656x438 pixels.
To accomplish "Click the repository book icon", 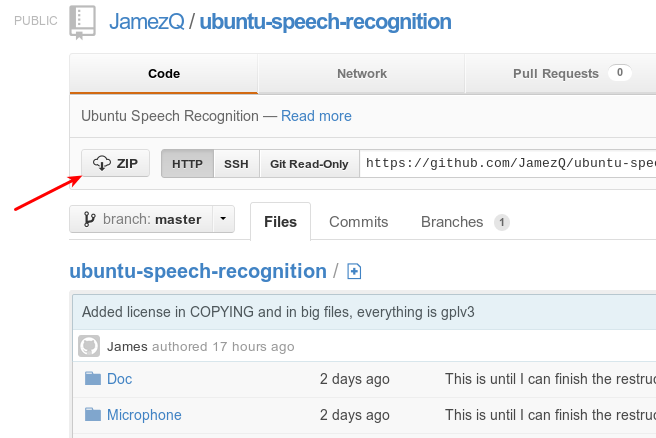I will 83,21.
